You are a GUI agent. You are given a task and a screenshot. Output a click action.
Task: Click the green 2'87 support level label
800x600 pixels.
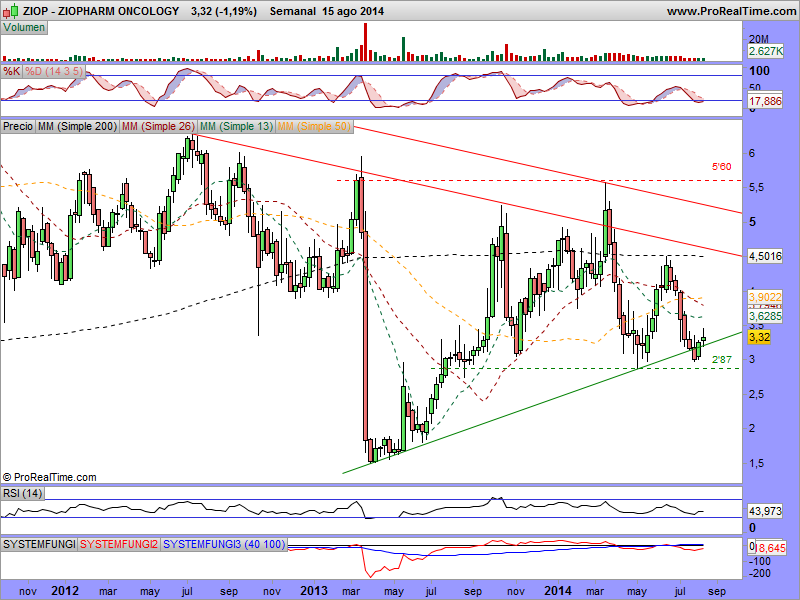[x=721, y=360]
